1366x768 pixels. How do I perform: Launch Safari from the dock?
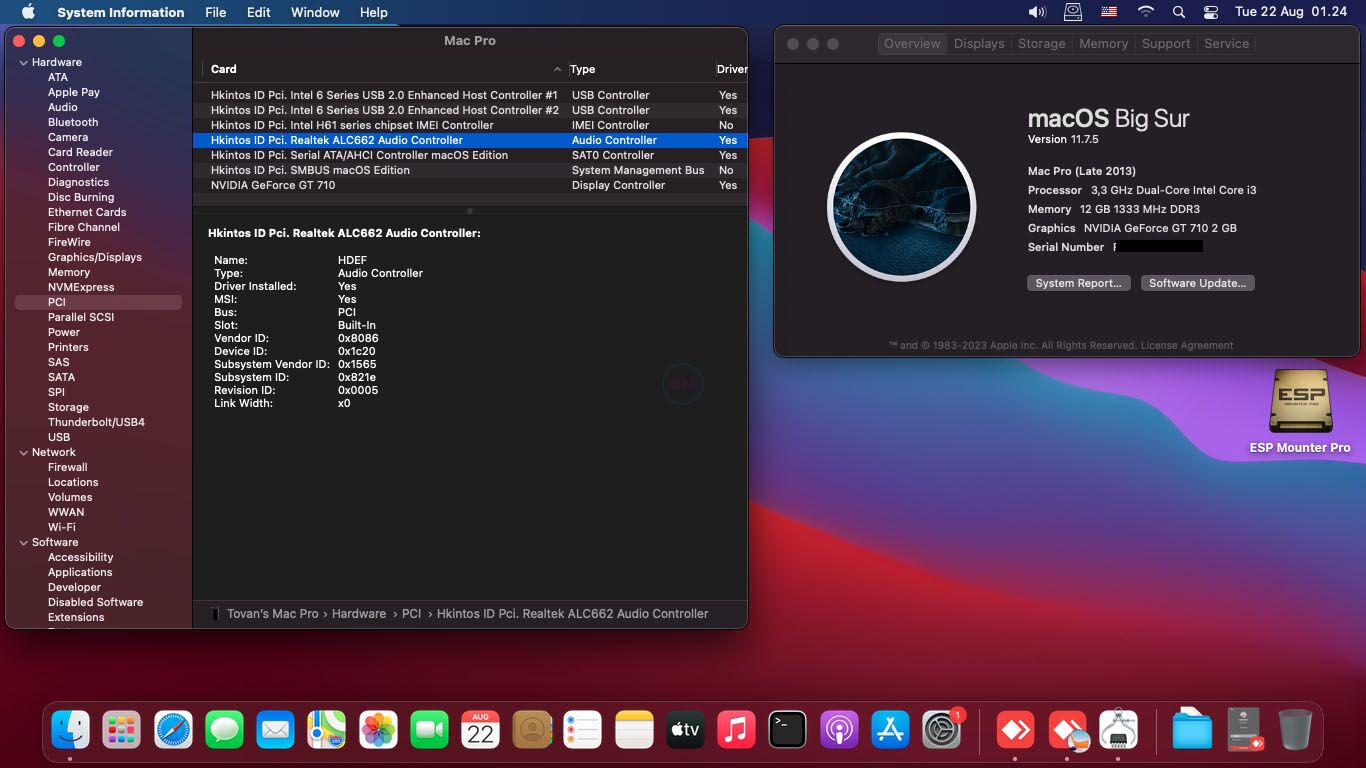[173, 730]
